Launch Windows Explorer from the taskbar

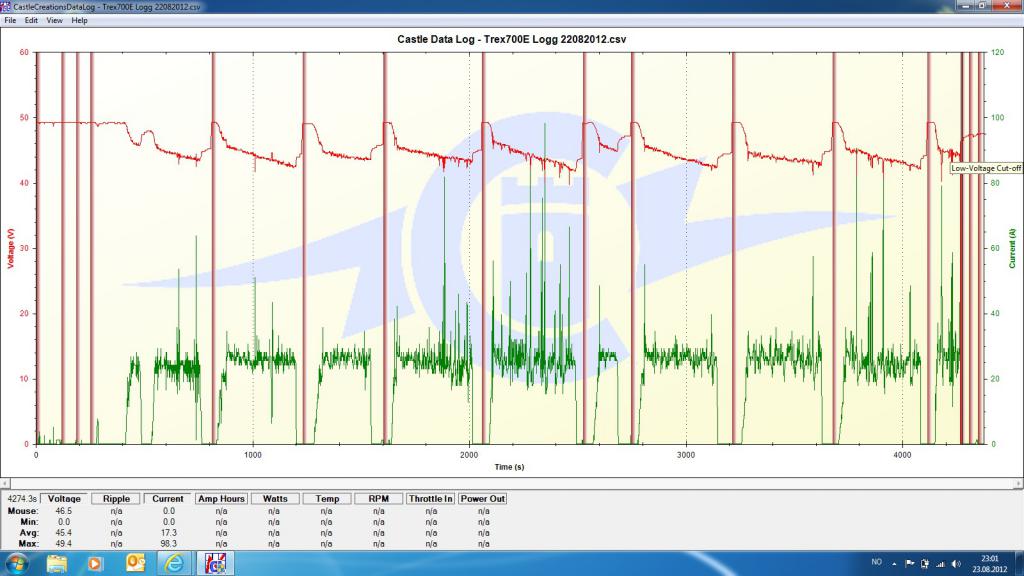(57, 563)
